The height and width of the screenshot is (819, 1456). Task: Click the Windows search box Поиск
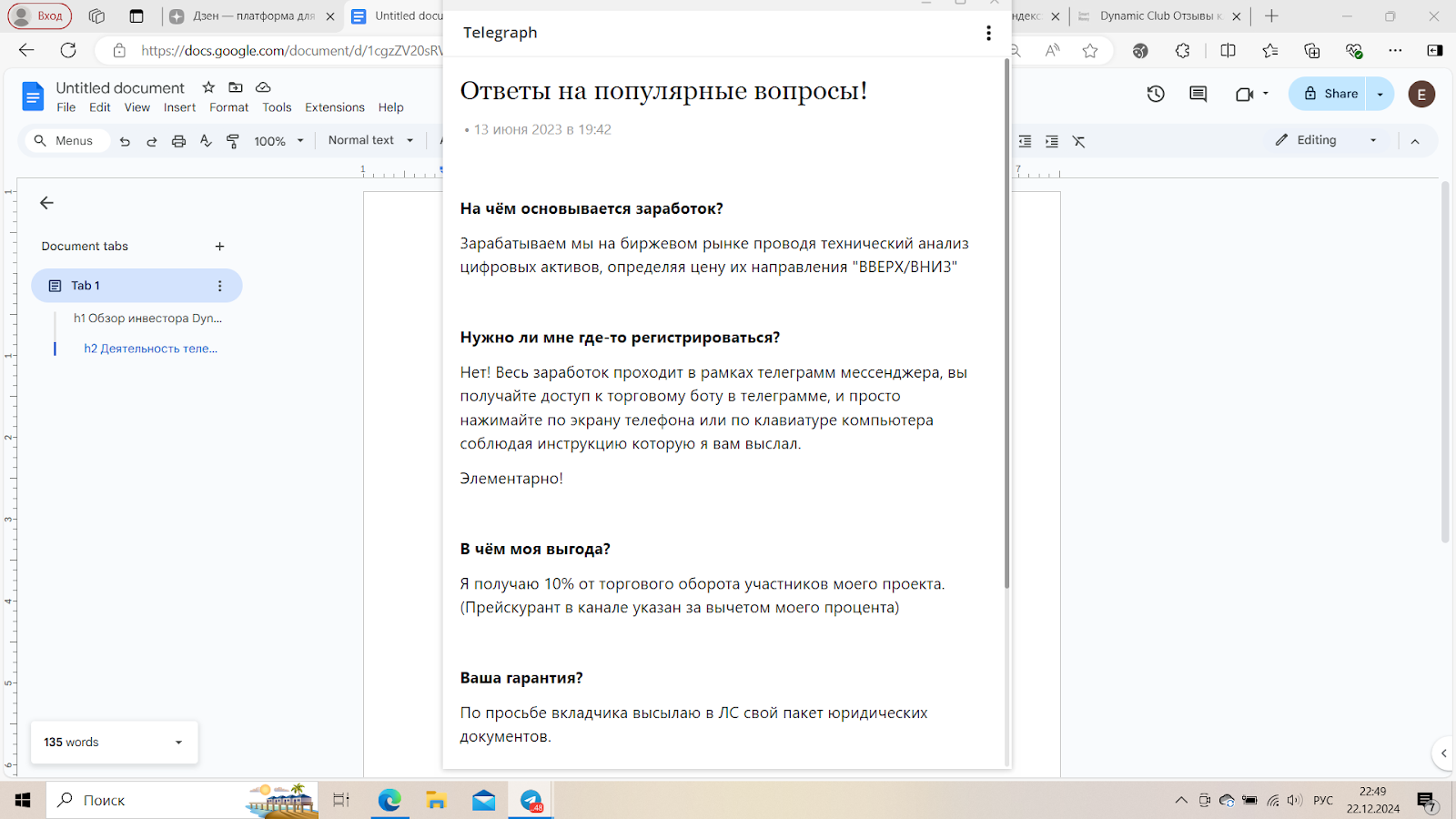coord(182,801)
